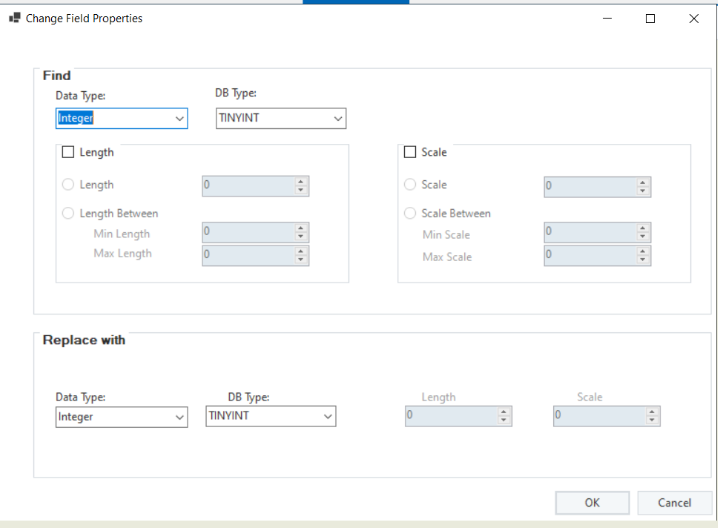Cancel the field property changes
This screenshot has width=718, height=528.
pyautogui.click(x=674, y=502)
